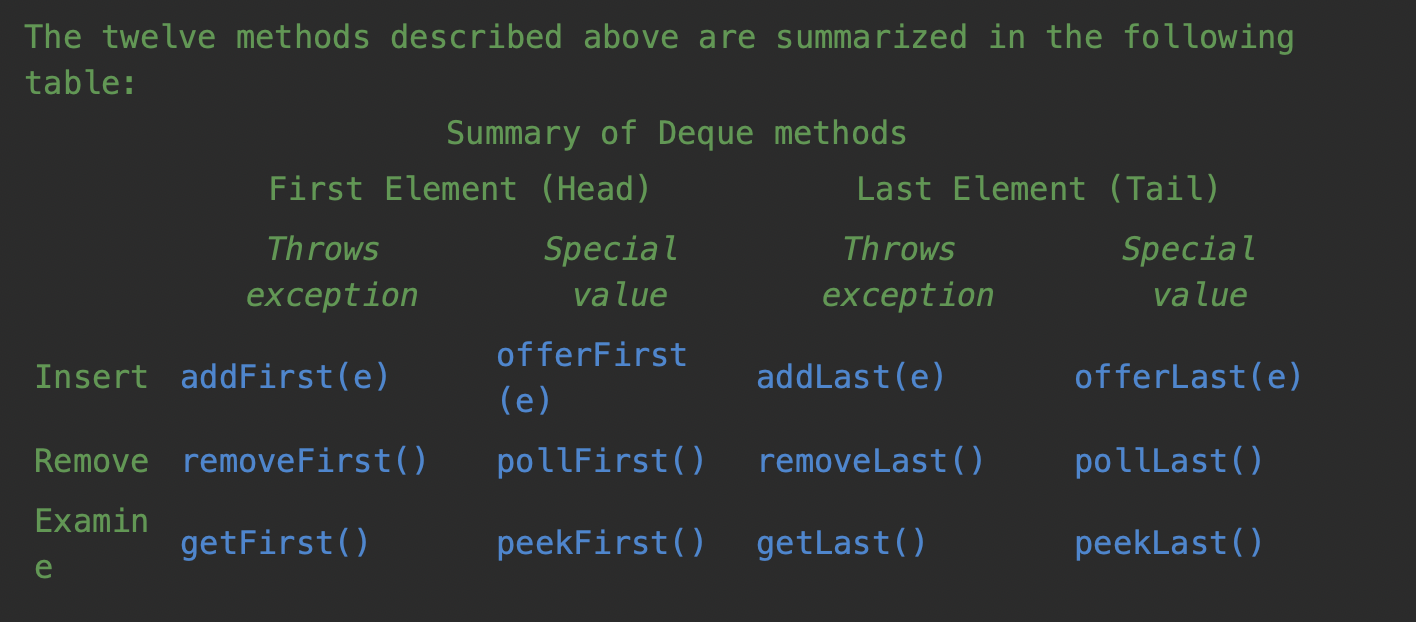Click 'Throws exception' header under Last Element
The height and width of the screenshot is (622, 1416).
coord(907,272)
